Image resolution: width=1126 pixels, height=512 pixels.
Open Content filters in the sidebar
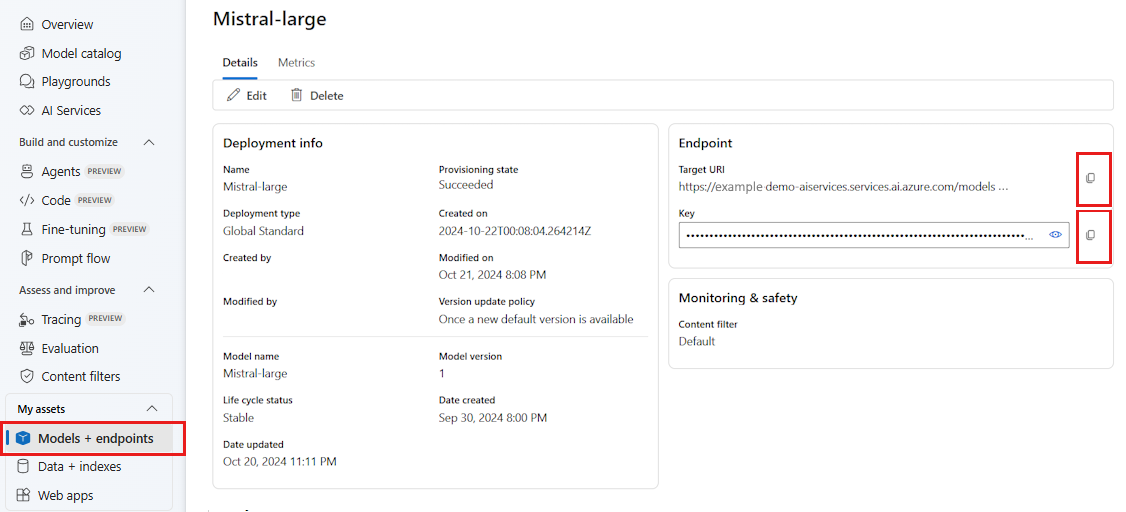coord(81,376)
